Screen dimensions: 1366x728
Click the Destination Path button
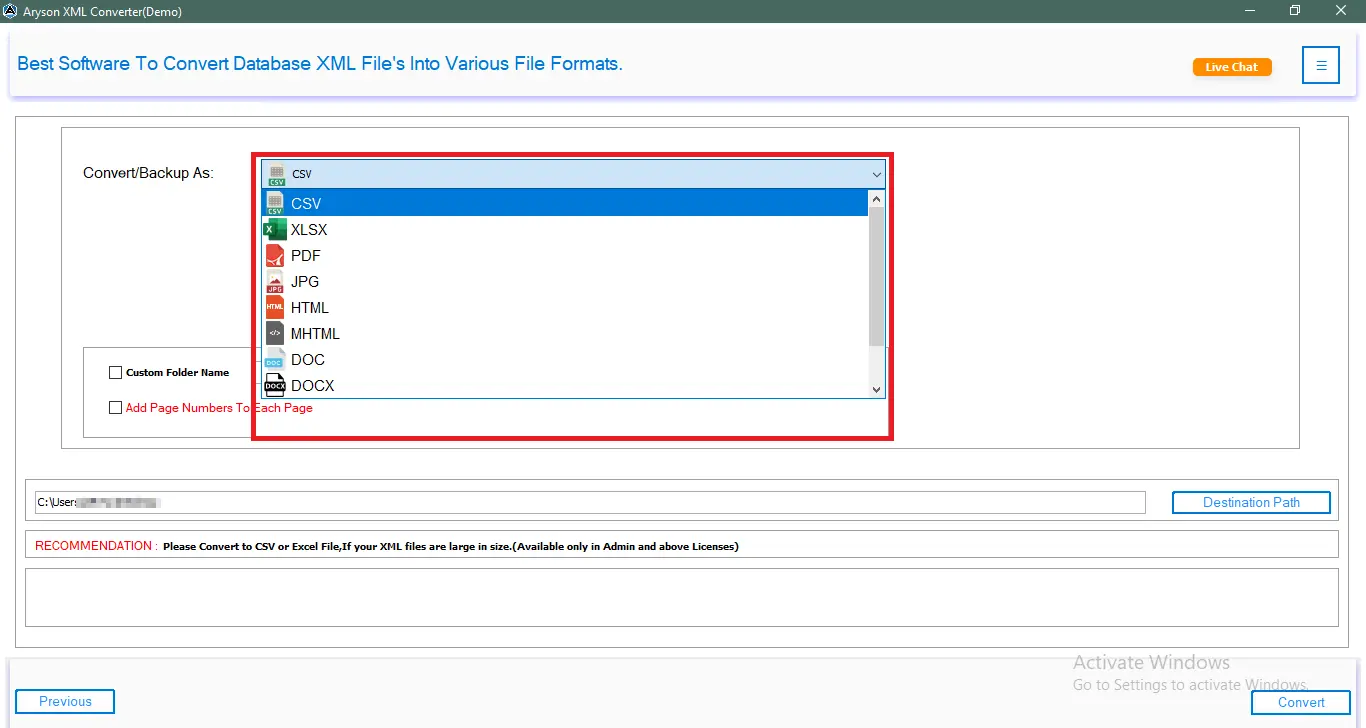click(x=1251, y=502)
